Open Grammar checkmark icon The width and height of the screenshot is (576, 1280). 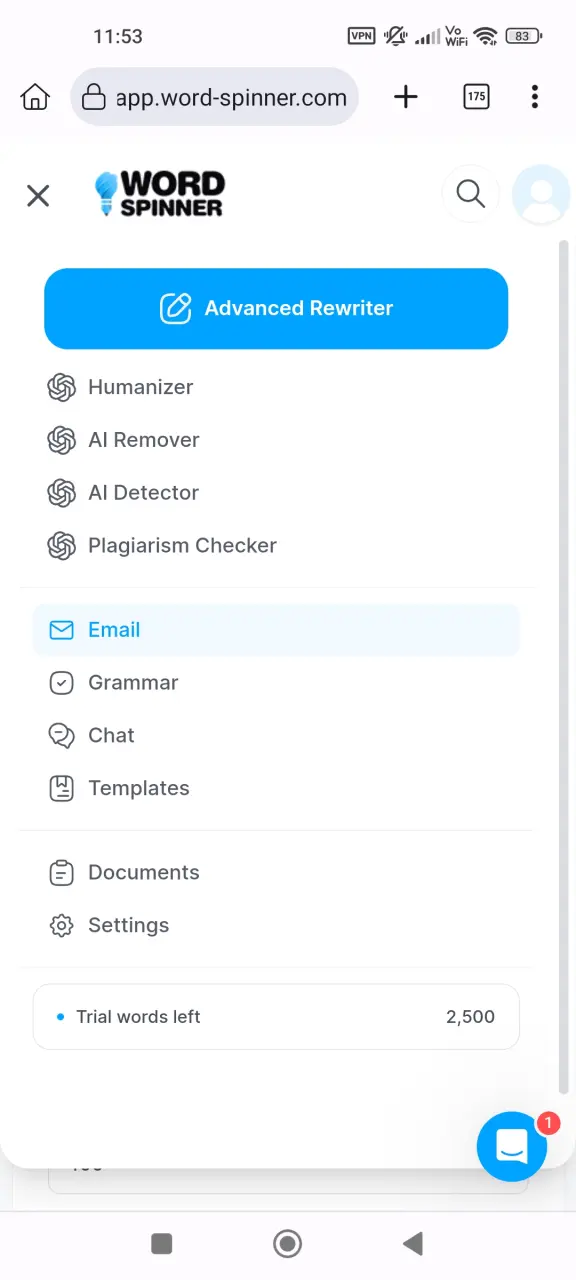point(62,683)
